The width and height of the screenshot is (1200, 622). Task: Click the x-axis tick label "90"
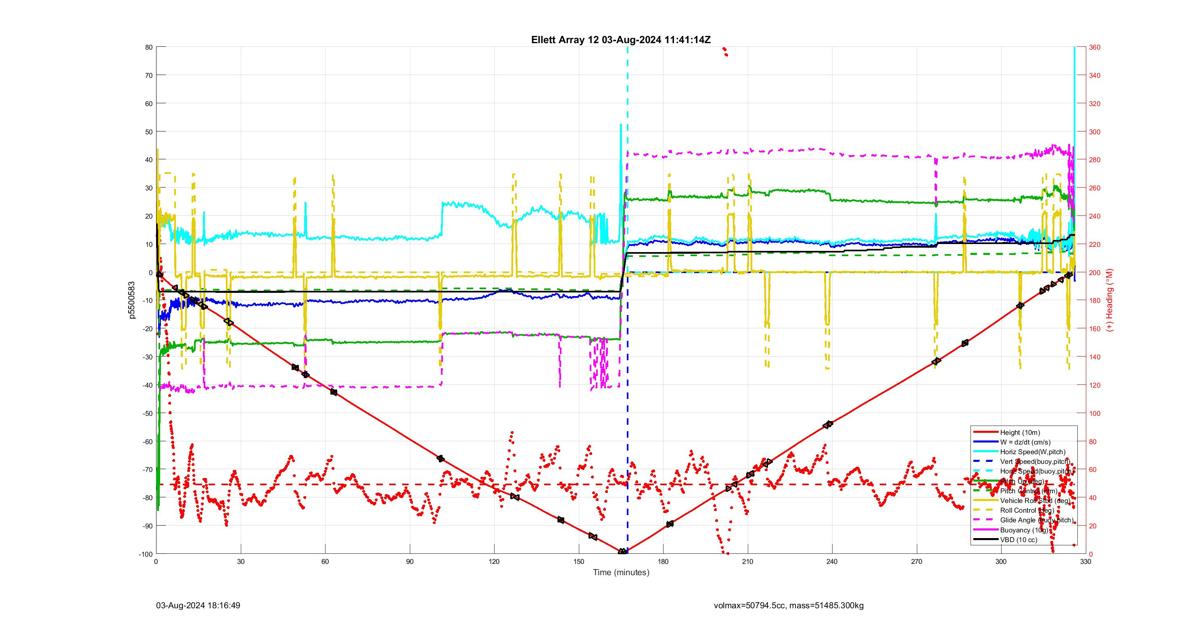coord(410,562)
